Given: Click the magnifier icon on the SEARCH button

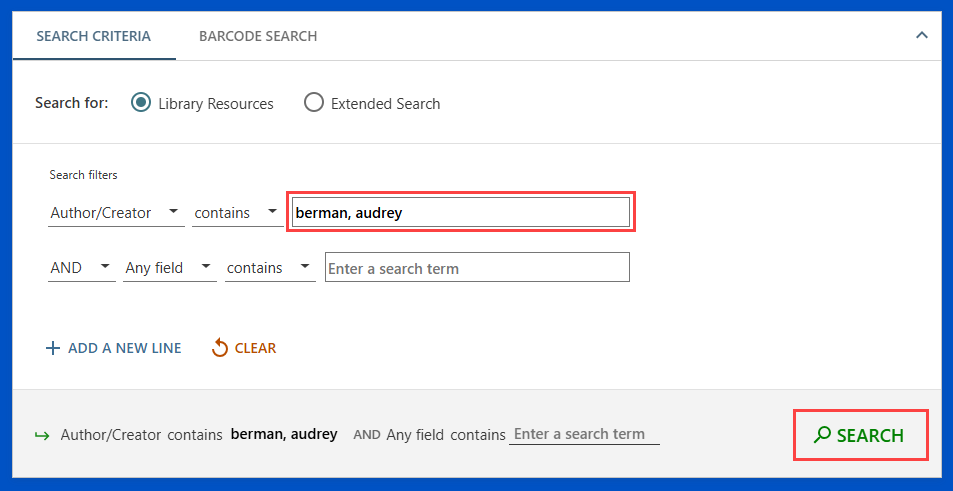Looking at the screenshot, I should coord(822,435).
